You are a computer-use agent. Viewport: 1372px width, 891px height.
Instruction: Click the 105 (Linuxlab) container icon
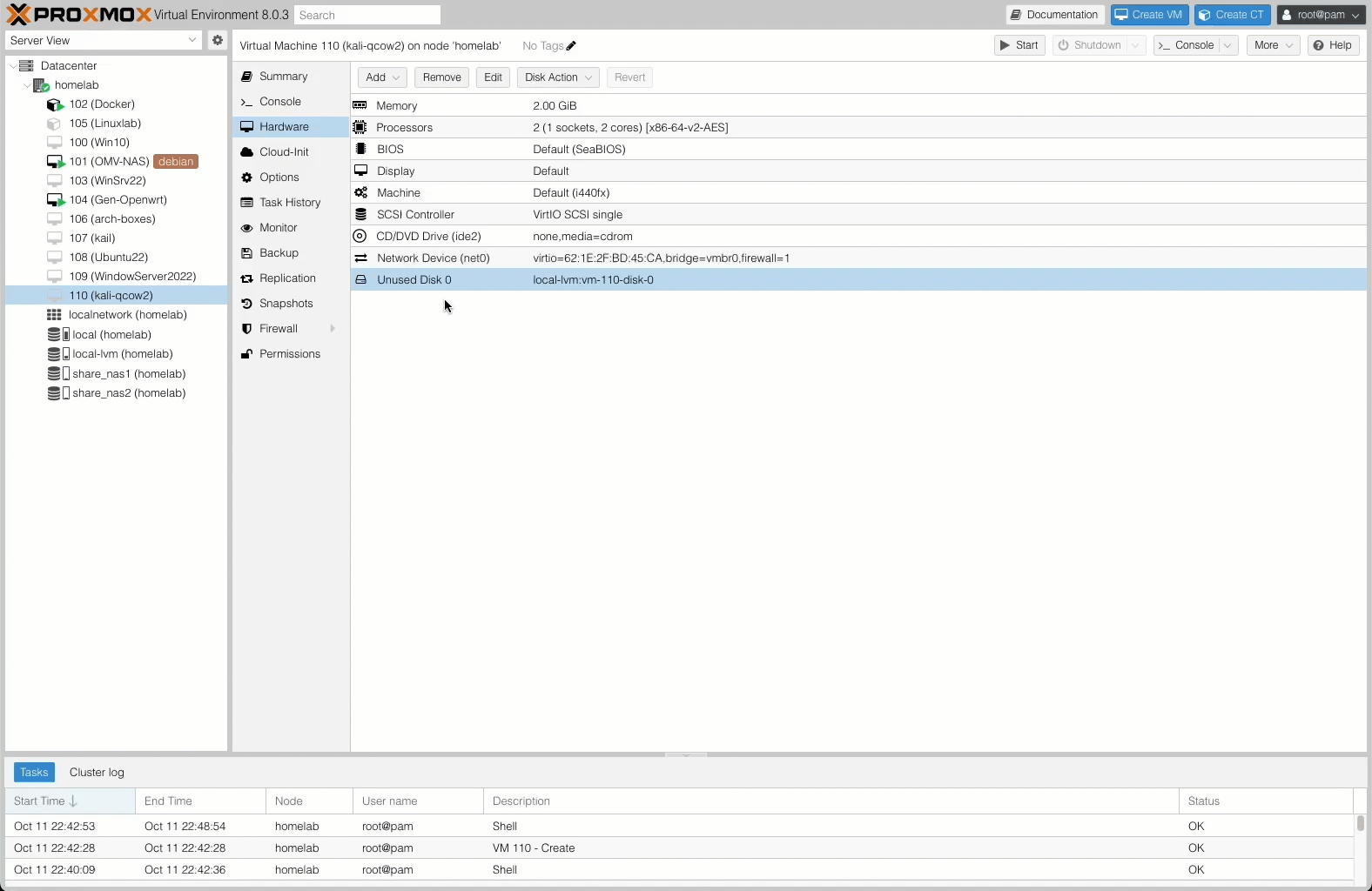[54, 124]
